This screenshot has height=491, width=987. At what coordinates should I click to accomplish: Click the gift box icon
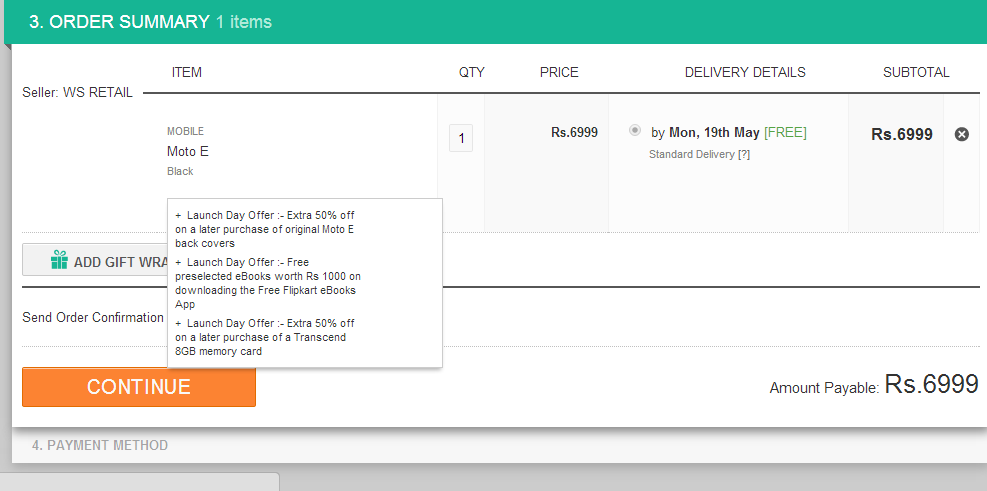59,260
